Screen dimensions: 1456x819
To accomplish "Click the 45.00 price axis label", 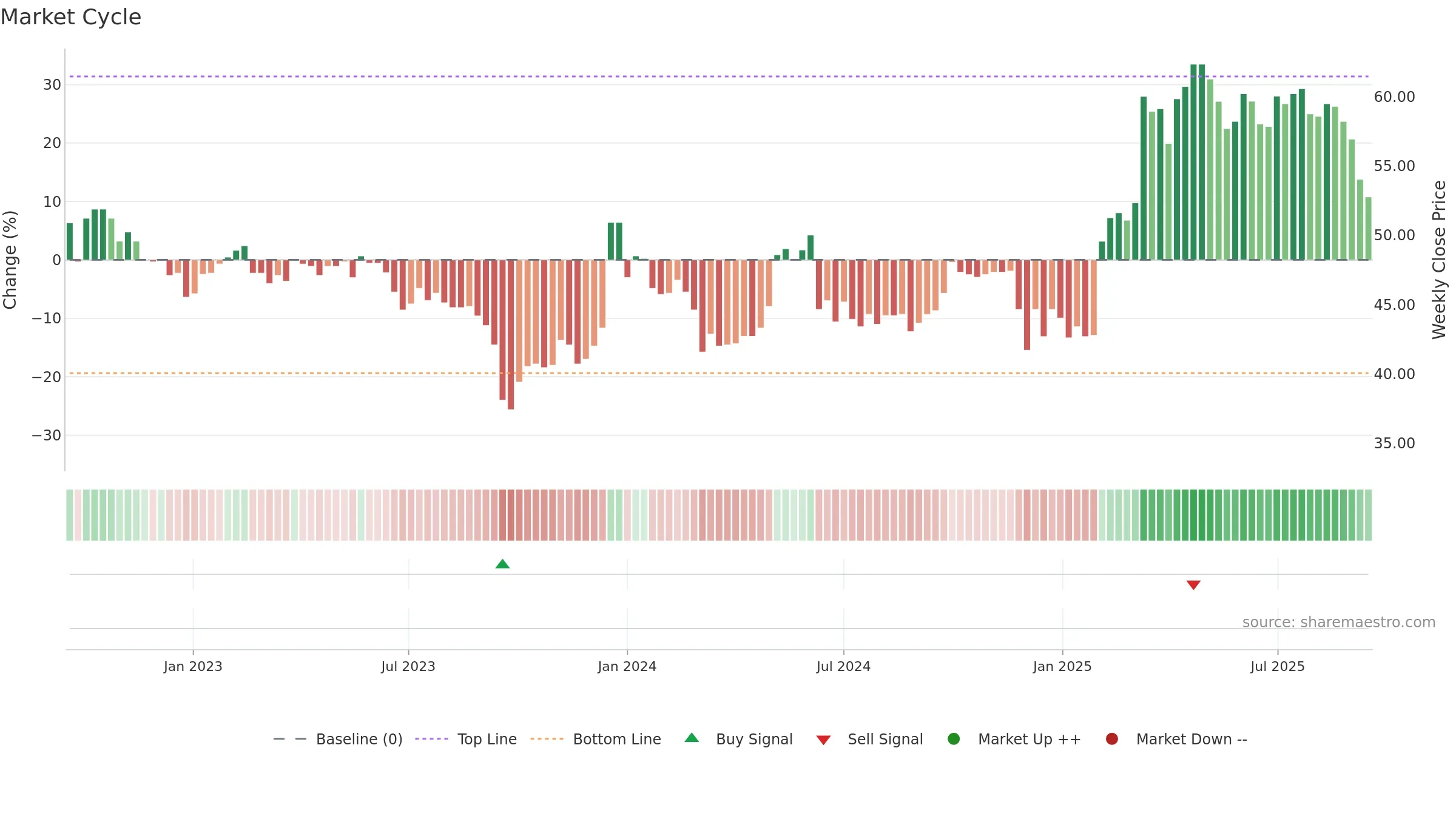I will click(x=1394, y=305).
